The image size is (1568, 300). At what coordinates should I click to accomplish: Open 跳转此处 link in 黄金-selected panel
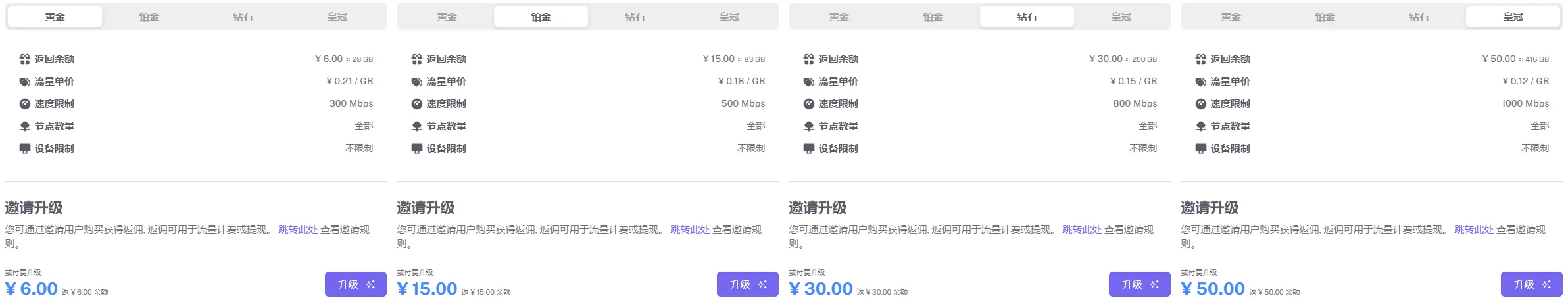coord(298,230)
